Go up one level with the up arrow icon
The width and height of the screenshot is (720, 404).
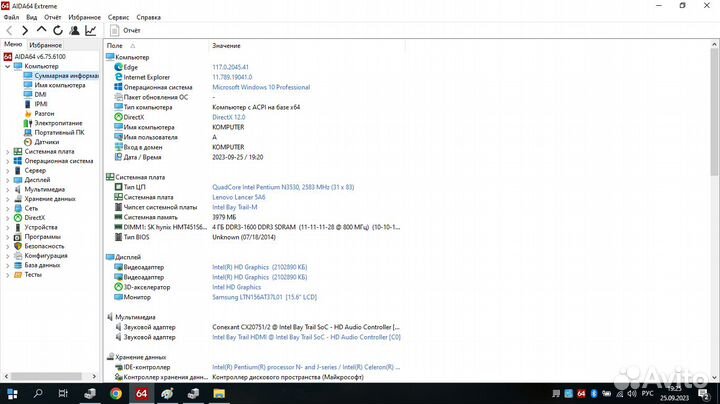[41, 30]
